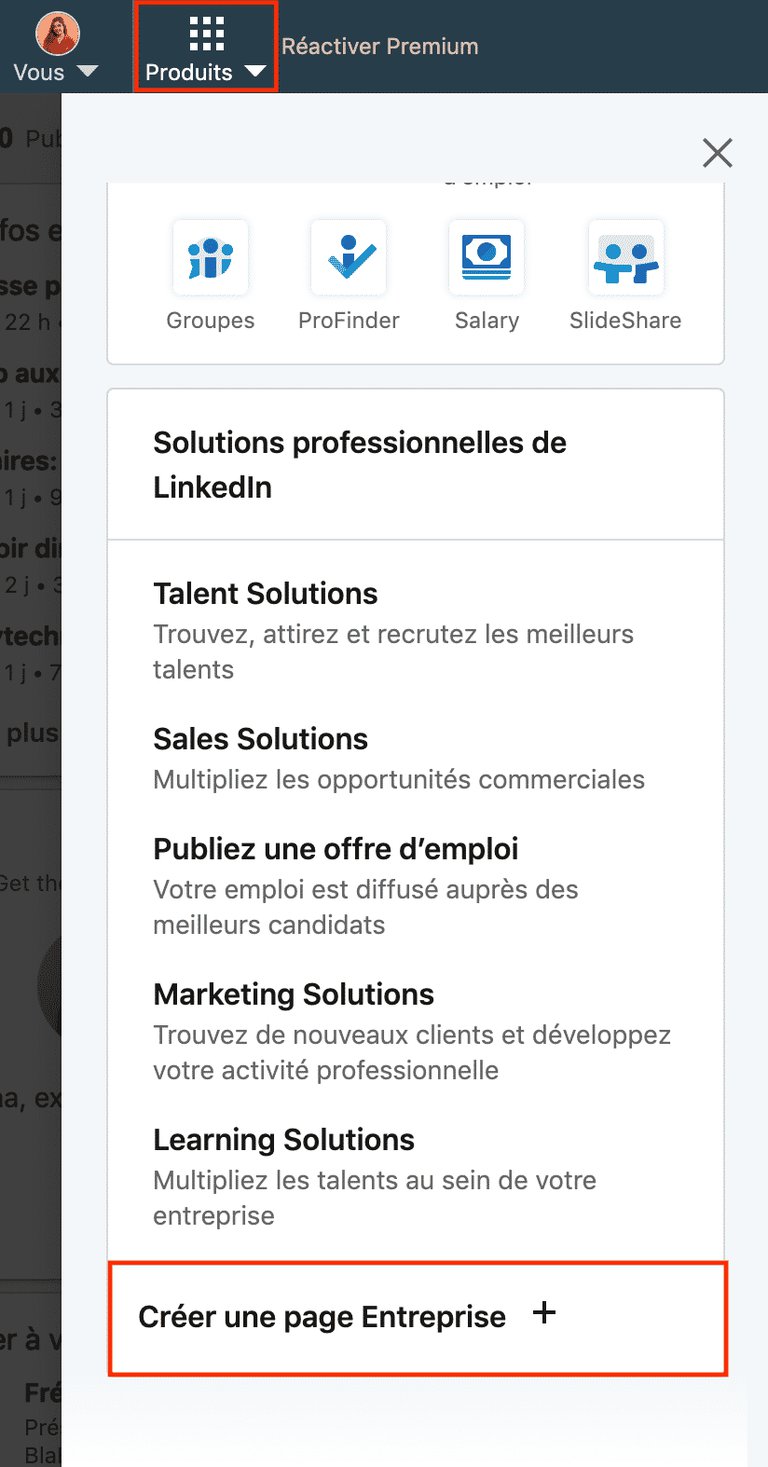Click Réactiver Premium link

click(380, 46)
